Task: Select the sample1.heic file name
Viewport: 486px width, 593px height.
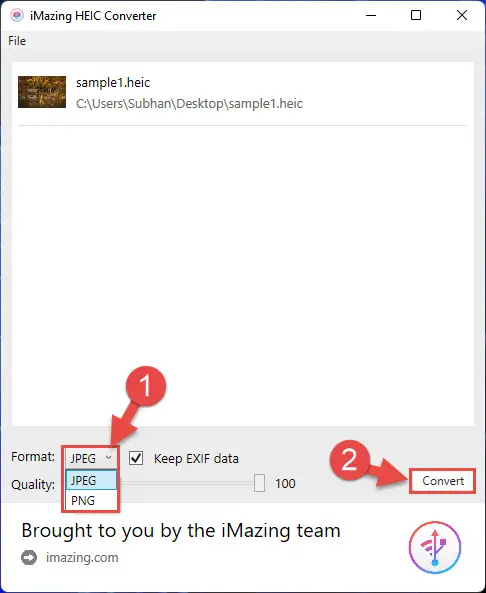Action: pos(113,82)
